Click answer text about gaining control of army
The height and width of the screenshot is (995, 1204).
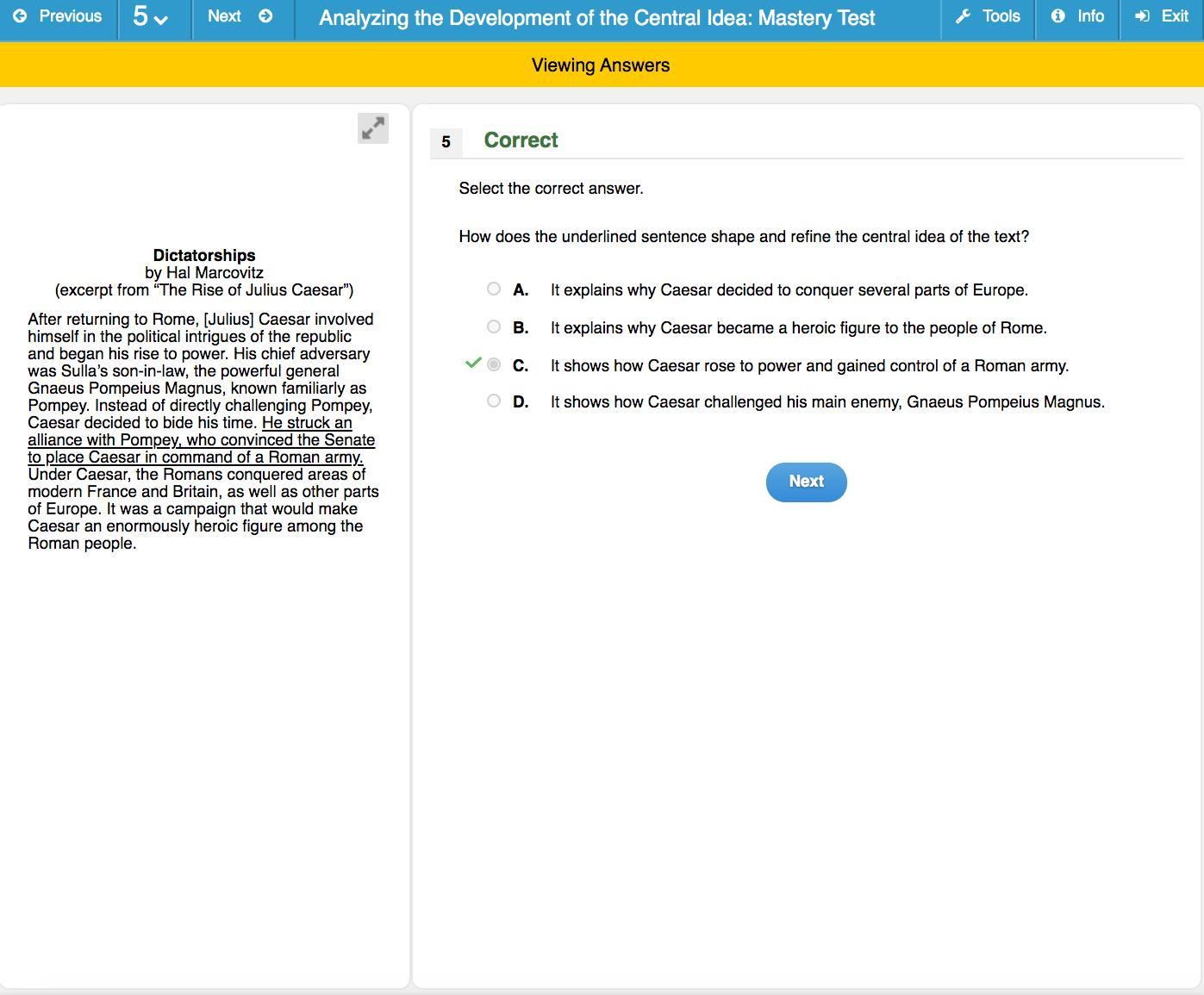tap(810, 366)
